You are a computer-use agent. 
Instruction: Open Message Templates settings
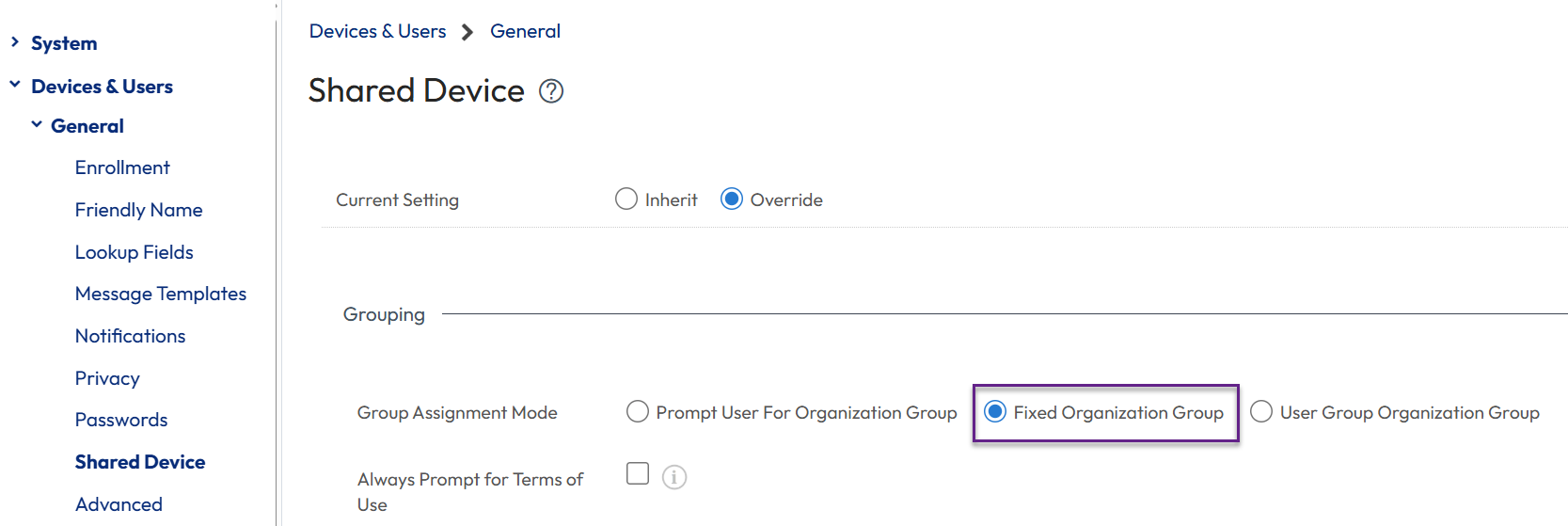160,294
